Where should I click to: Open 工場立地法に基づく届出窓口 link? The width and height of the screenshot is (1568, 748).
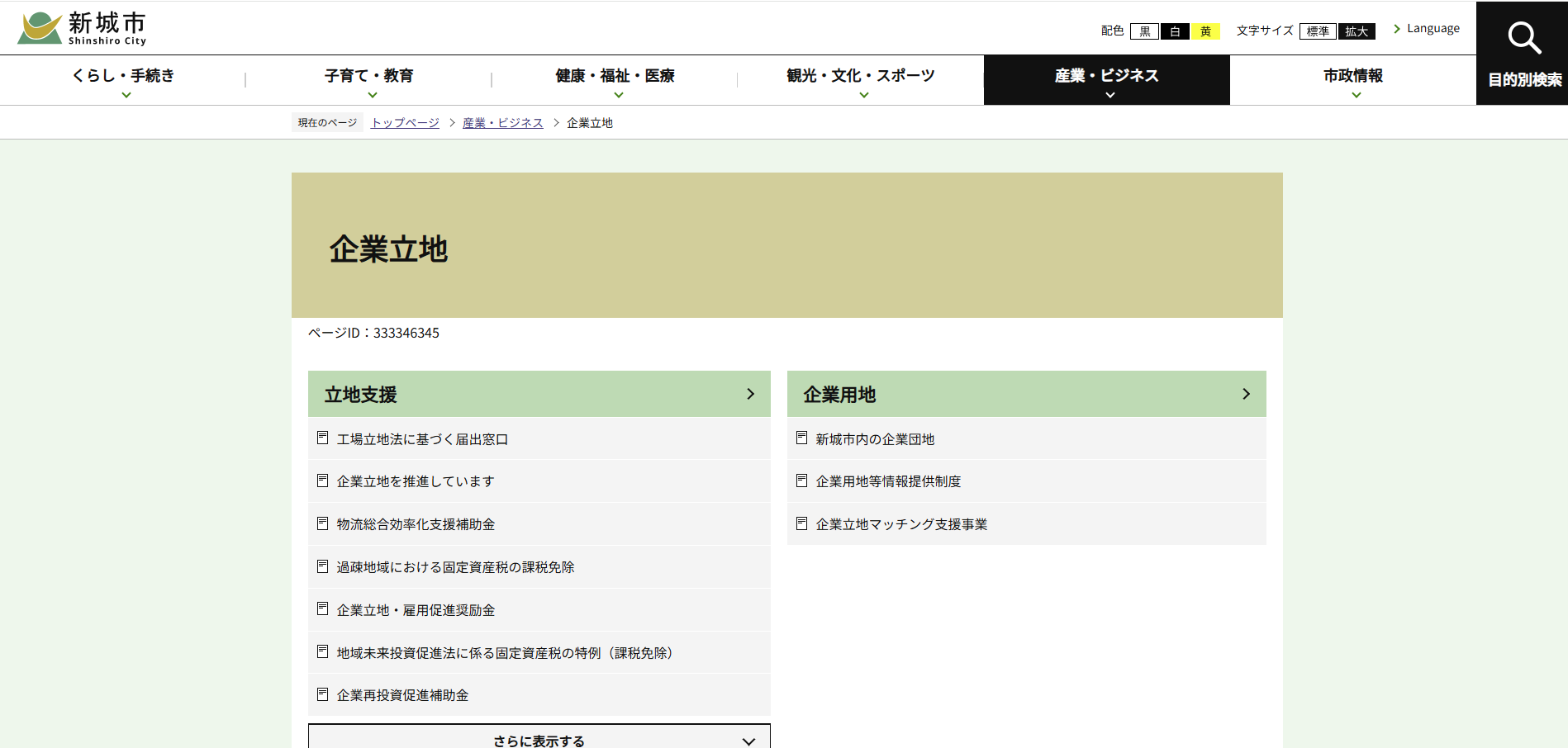(422, 439)
